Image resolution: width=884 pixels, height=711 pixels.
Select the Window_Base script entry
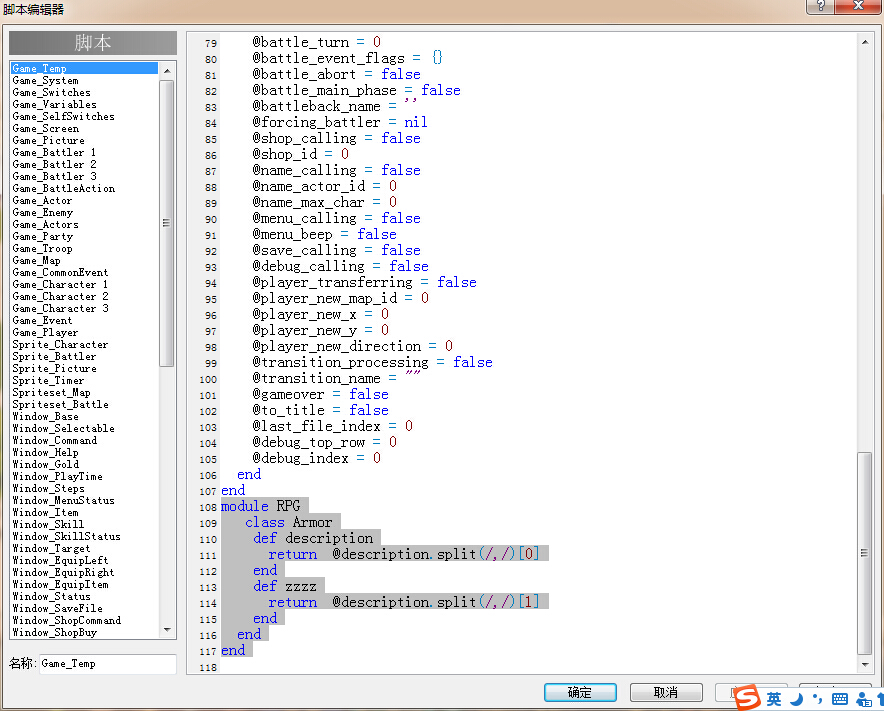(46, 417)
